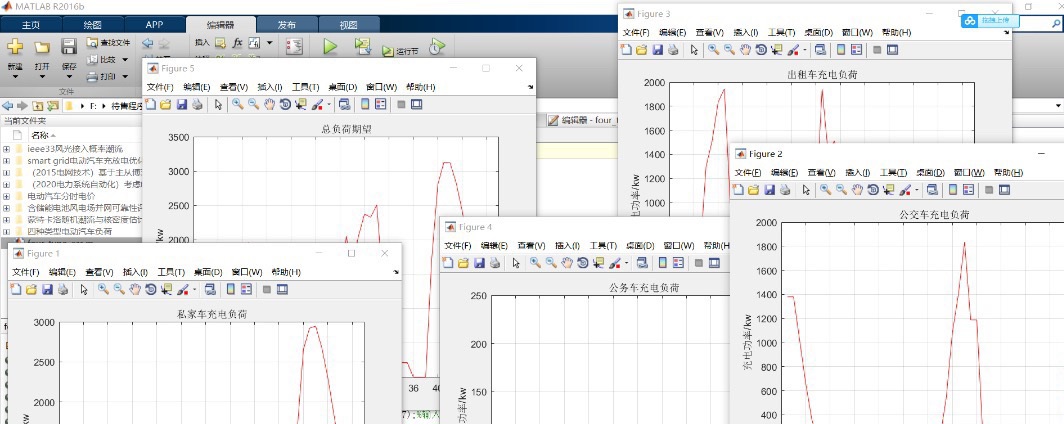
Task: Click the 名称 column header to sort
Action: coord(39,135)
